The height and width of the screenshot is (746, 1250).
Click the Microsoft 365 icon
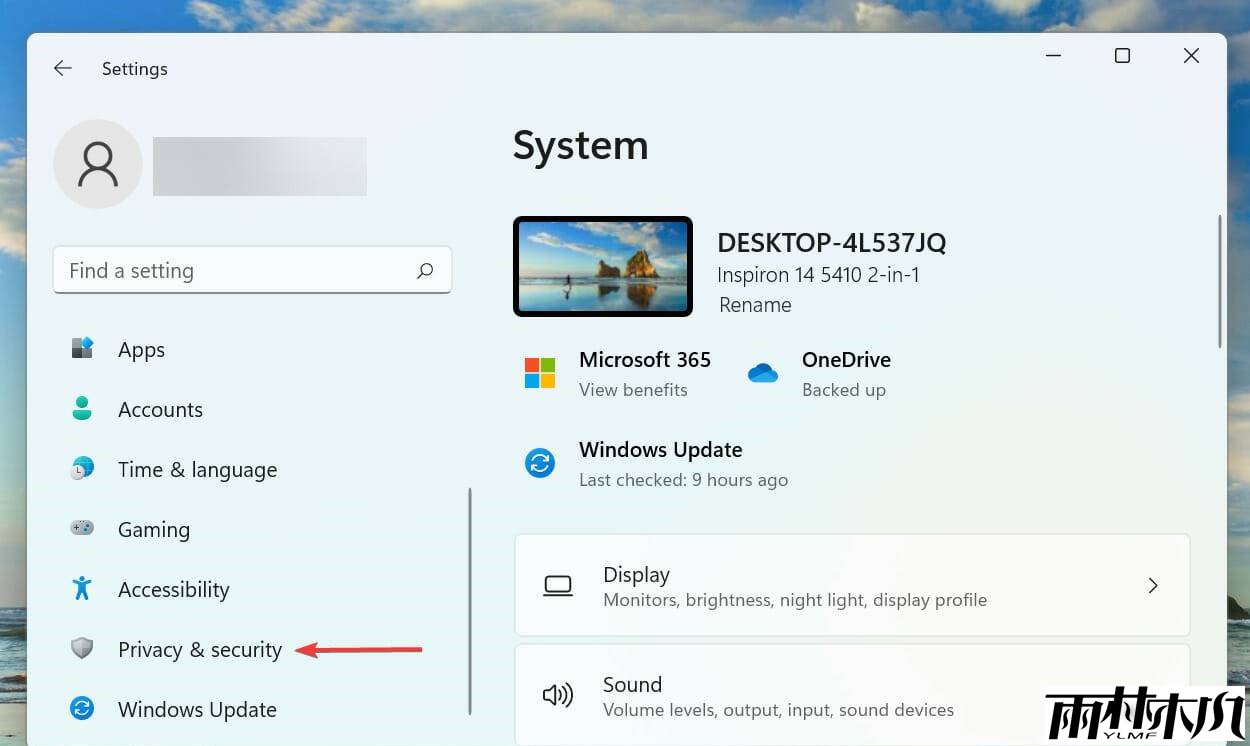(x=540, y=372)
